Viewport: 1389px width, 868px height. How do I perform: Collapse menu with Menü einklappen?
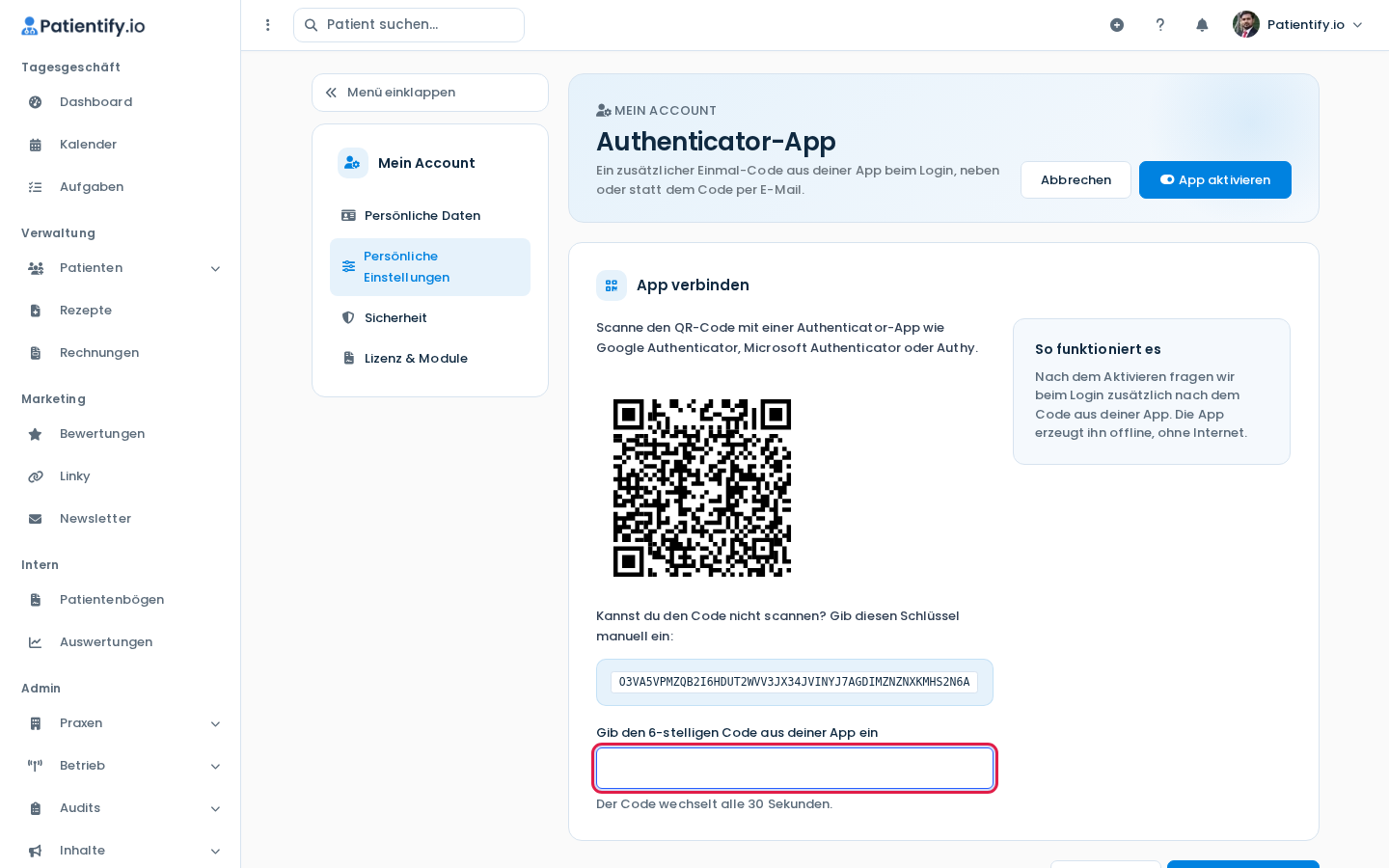point(430,93)
